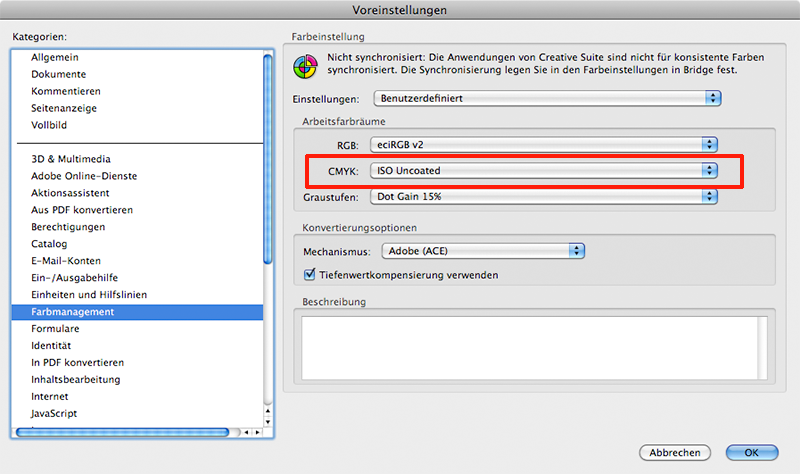Open the Graustufen dropdown
This screenshot has height=474, width=800.
[544, 196]
